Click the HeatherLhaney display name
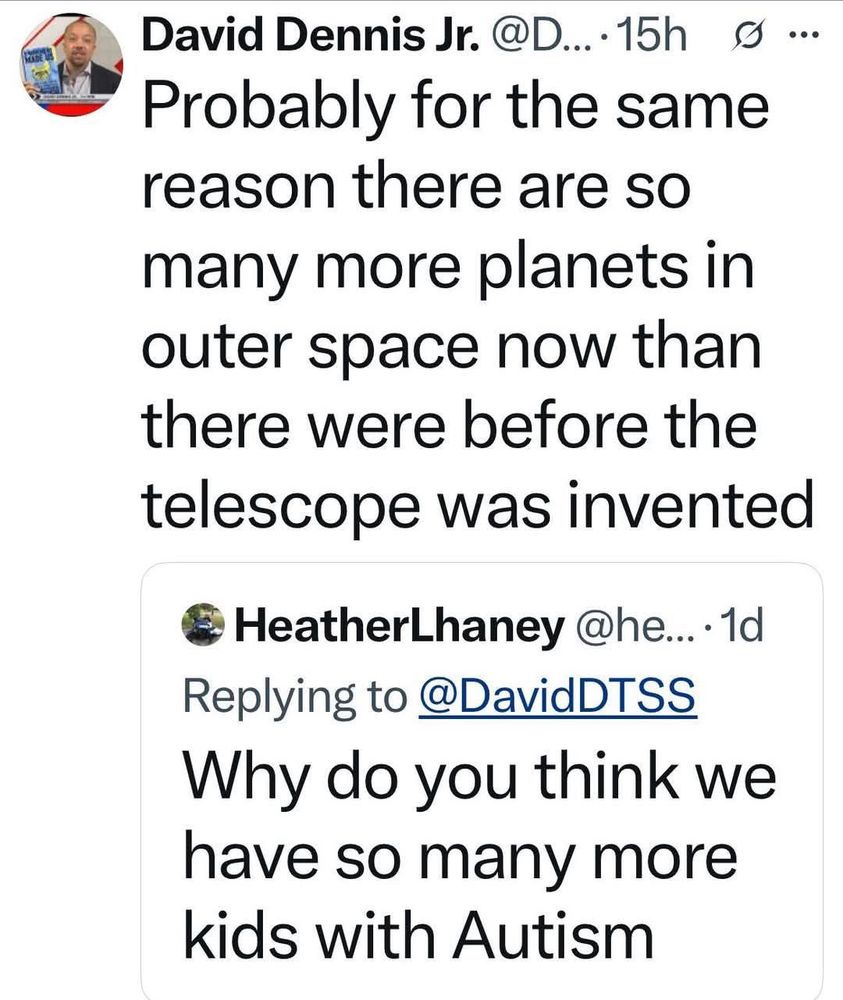Viewport: 843px width, 1000px height. 400,626
